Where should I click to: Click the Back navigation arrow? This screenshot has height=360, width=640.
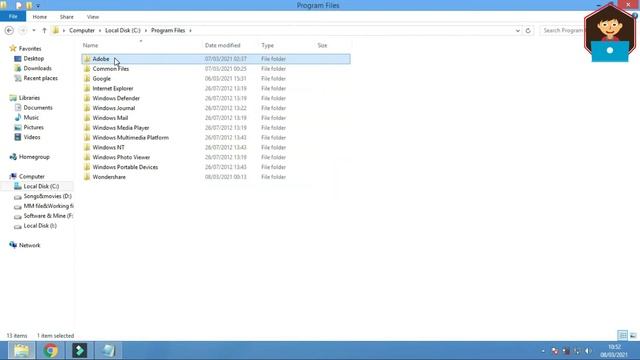[9, 31]
